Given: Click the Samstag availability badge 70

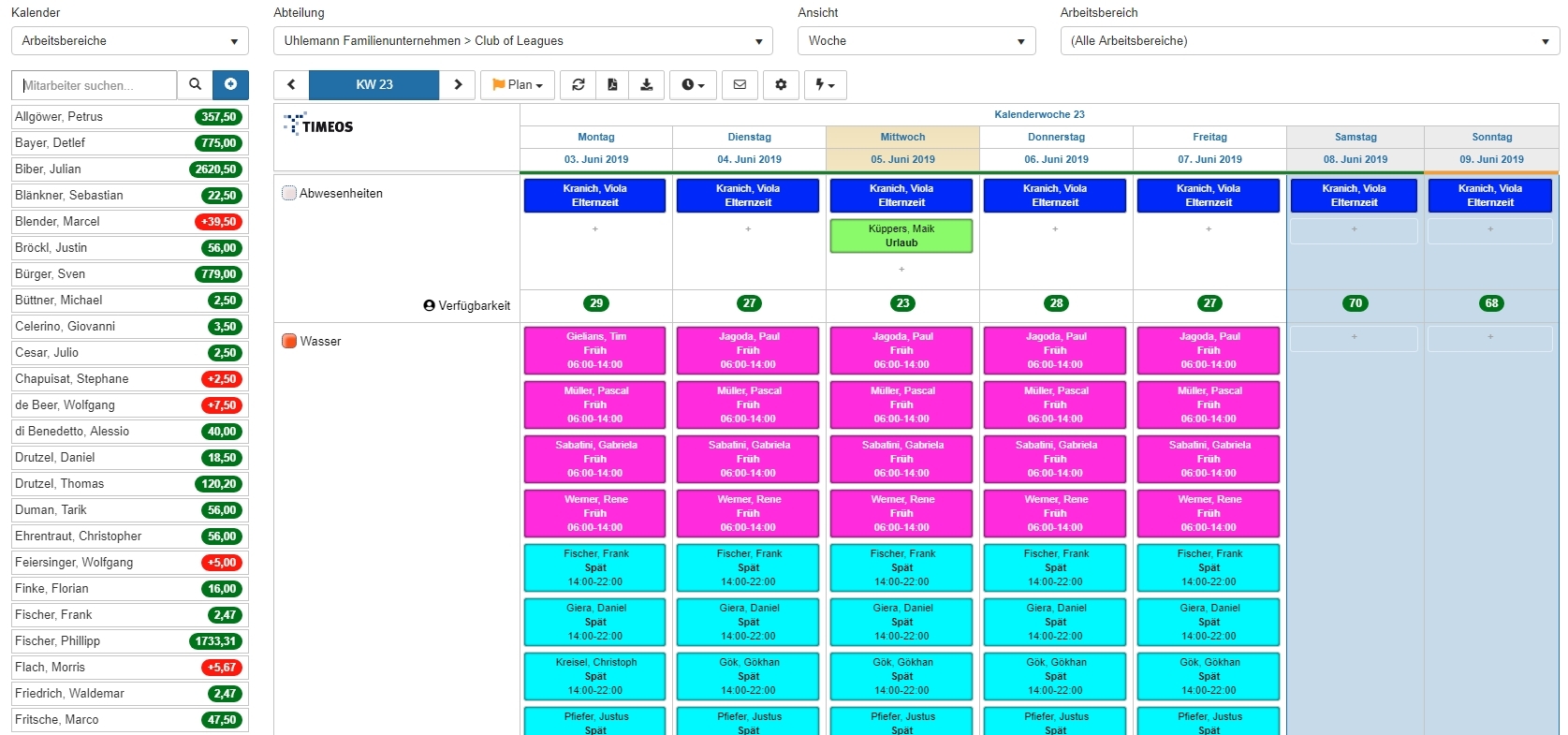Looking at the screenshot, I should tap(1356, 303).
